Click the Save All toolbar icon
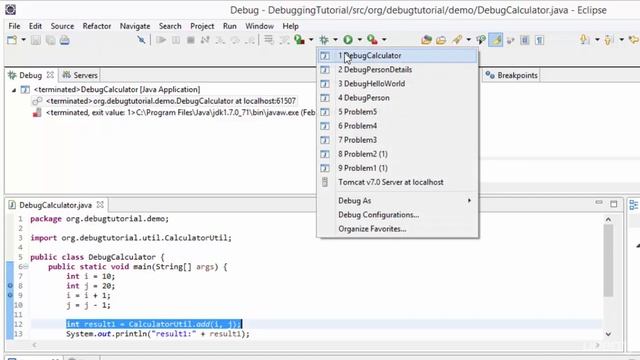Image resolution: width=640 pixels, height=360 pixels. [x=51, y=40]
